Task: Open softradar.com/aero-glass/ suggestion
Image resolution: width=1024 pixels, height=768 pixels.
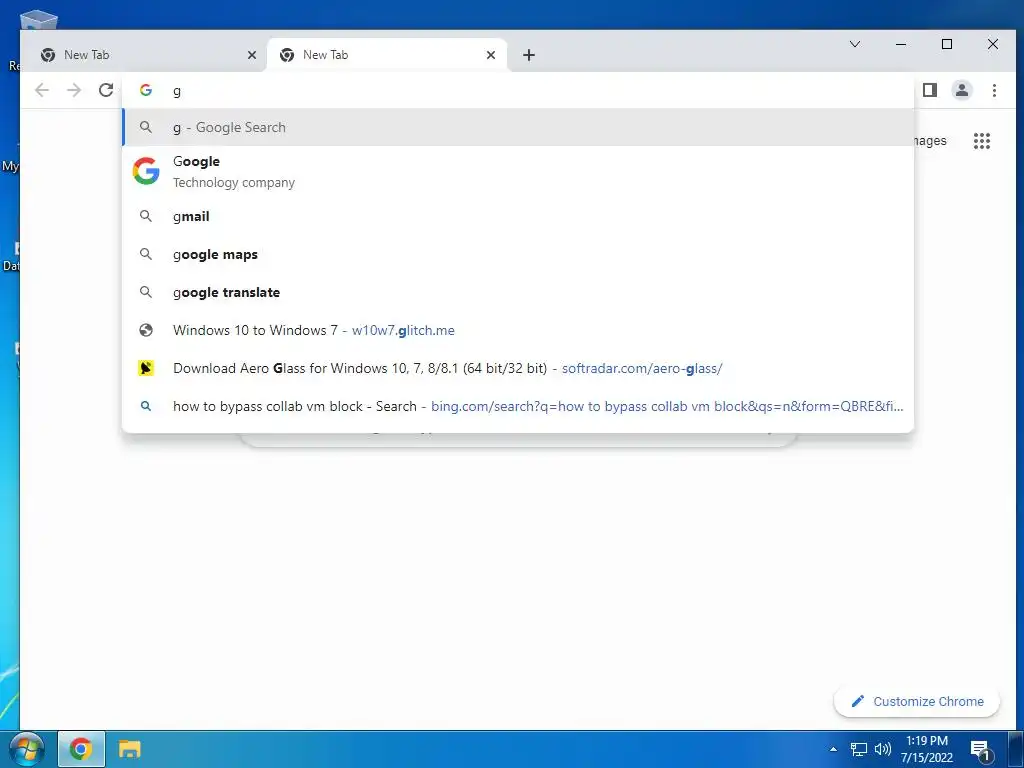Action: tap(518, 368)
